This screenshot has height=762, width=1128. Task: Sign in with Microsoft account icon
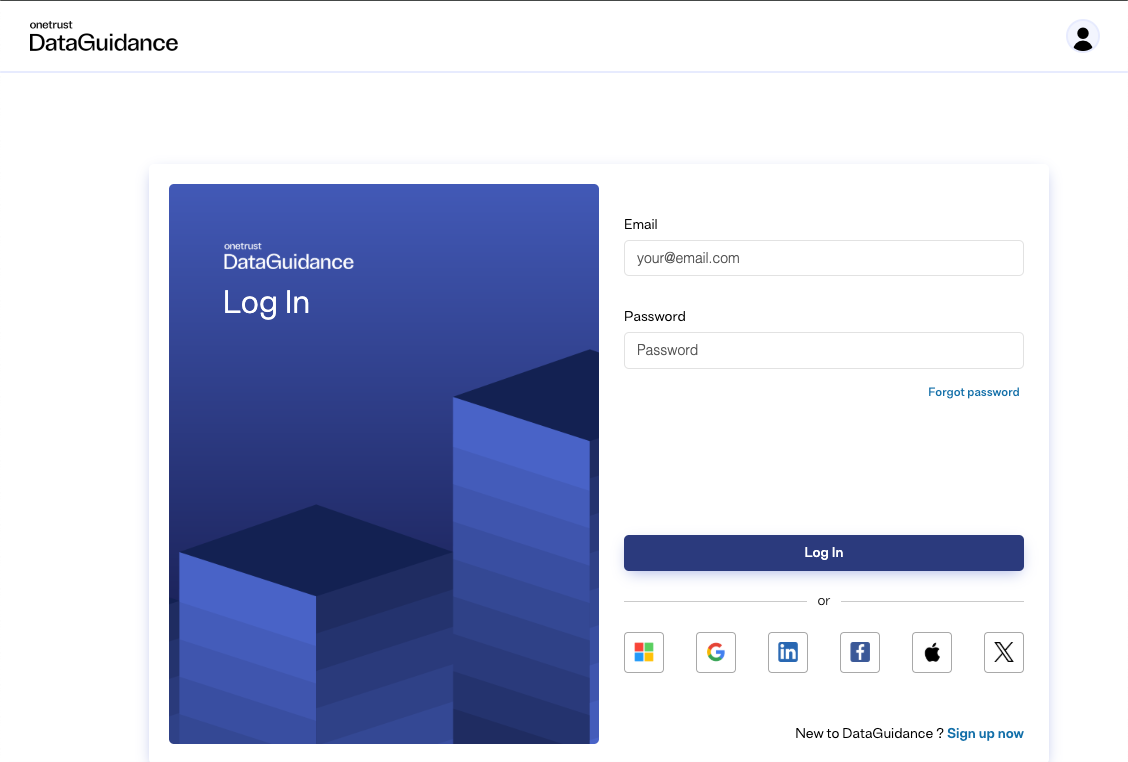tap(644, 653)
